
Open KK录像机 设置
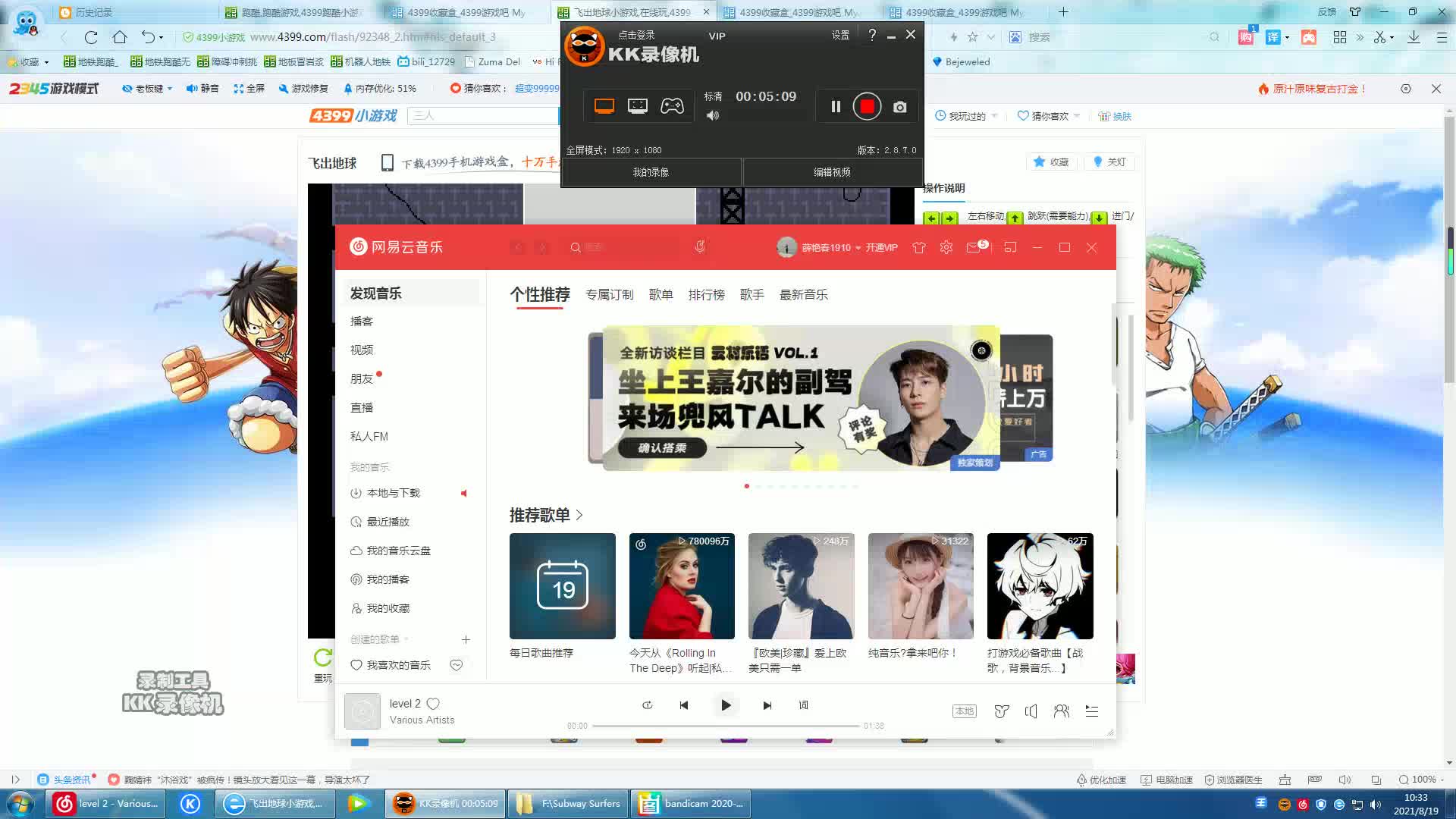(x=840, y=35)
